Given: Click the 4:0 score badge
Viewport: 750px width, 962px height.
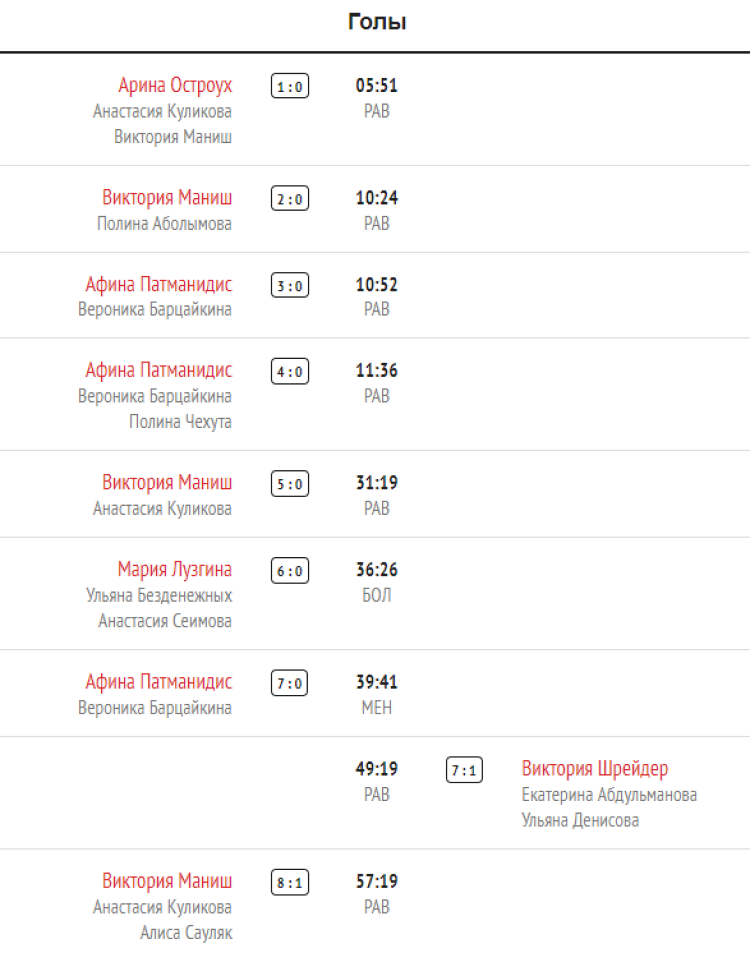Looking at the screenshot, I should point(290,372).
